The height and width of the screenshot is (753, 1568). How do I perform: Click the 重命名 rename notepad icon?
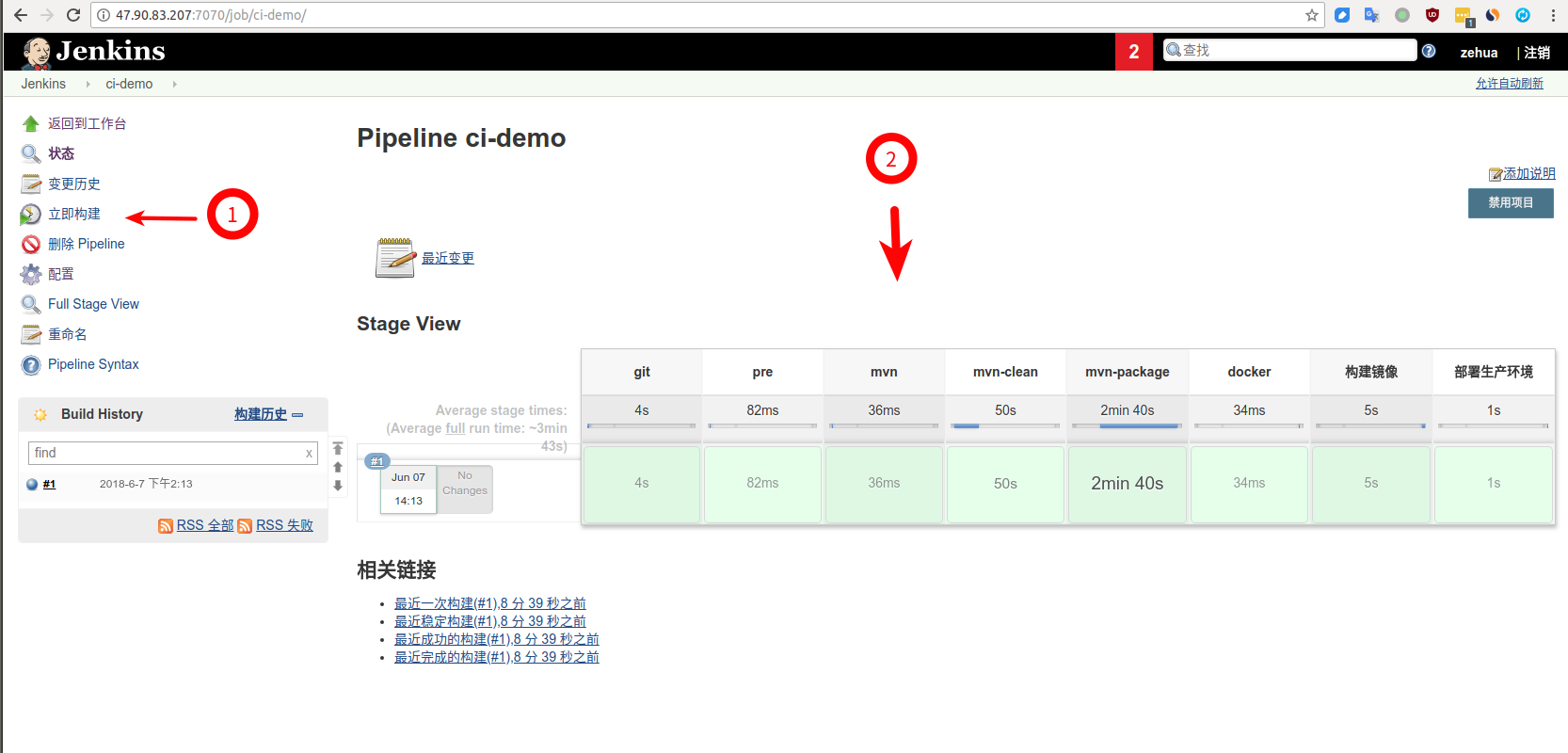tap(31, 335)
